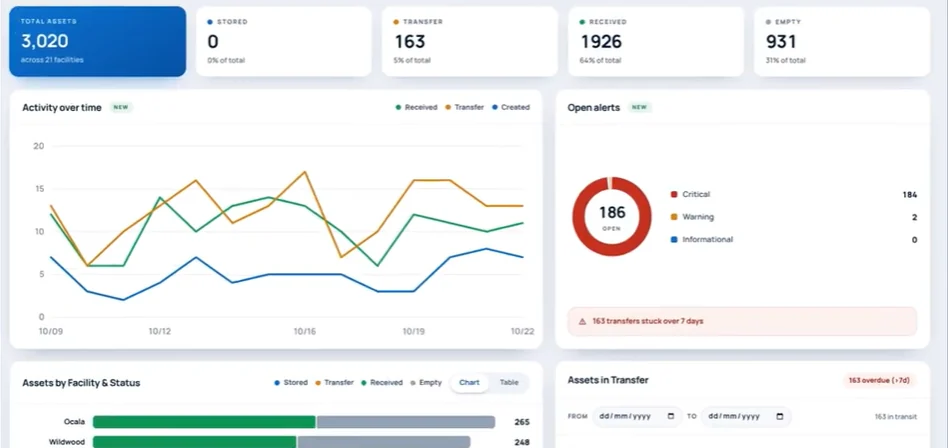Click the 265 total for Ocala

(522, 422)
